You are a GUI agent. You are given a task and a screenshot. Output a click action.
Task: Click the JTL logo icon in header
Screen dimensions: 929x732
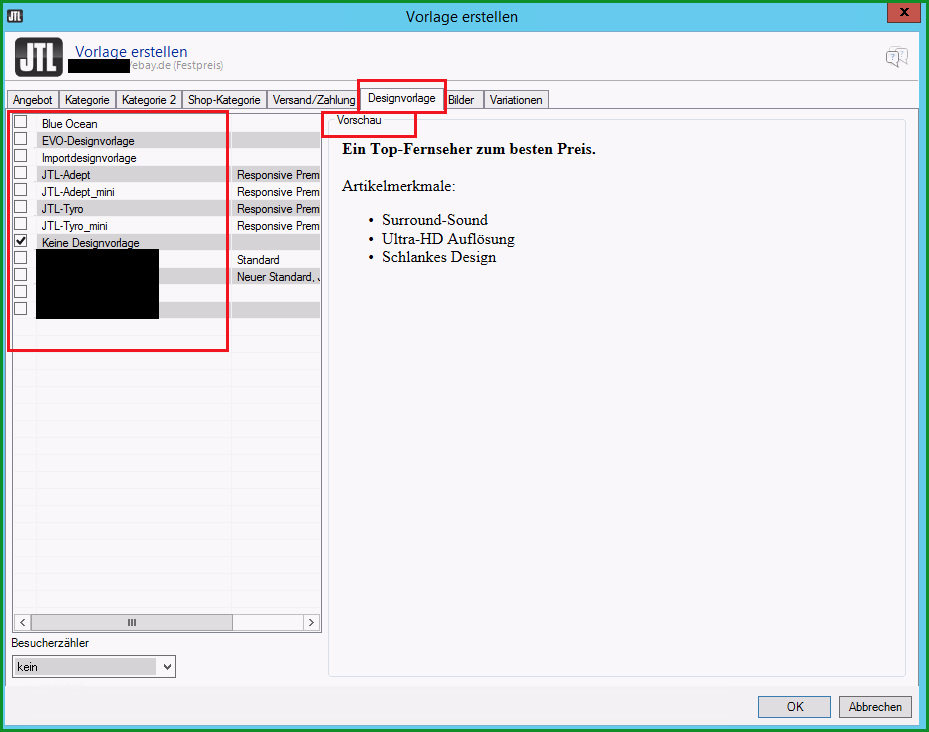click(x=39, y=57)
